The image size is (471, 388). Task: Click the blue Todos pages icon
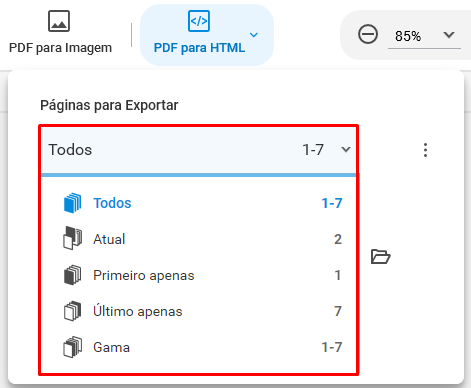pos(72,203)
